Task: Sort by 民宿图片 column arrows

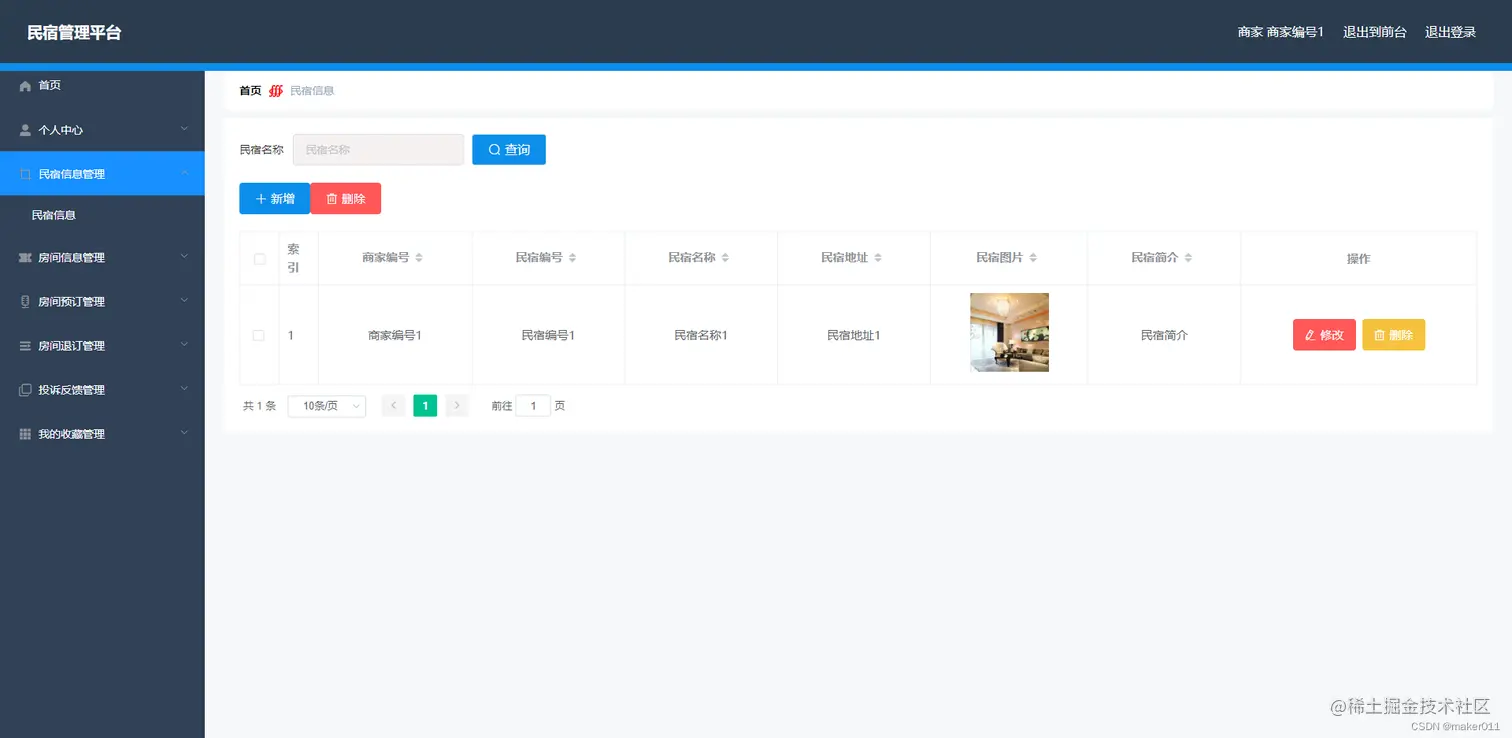Action: [1033, 258]
